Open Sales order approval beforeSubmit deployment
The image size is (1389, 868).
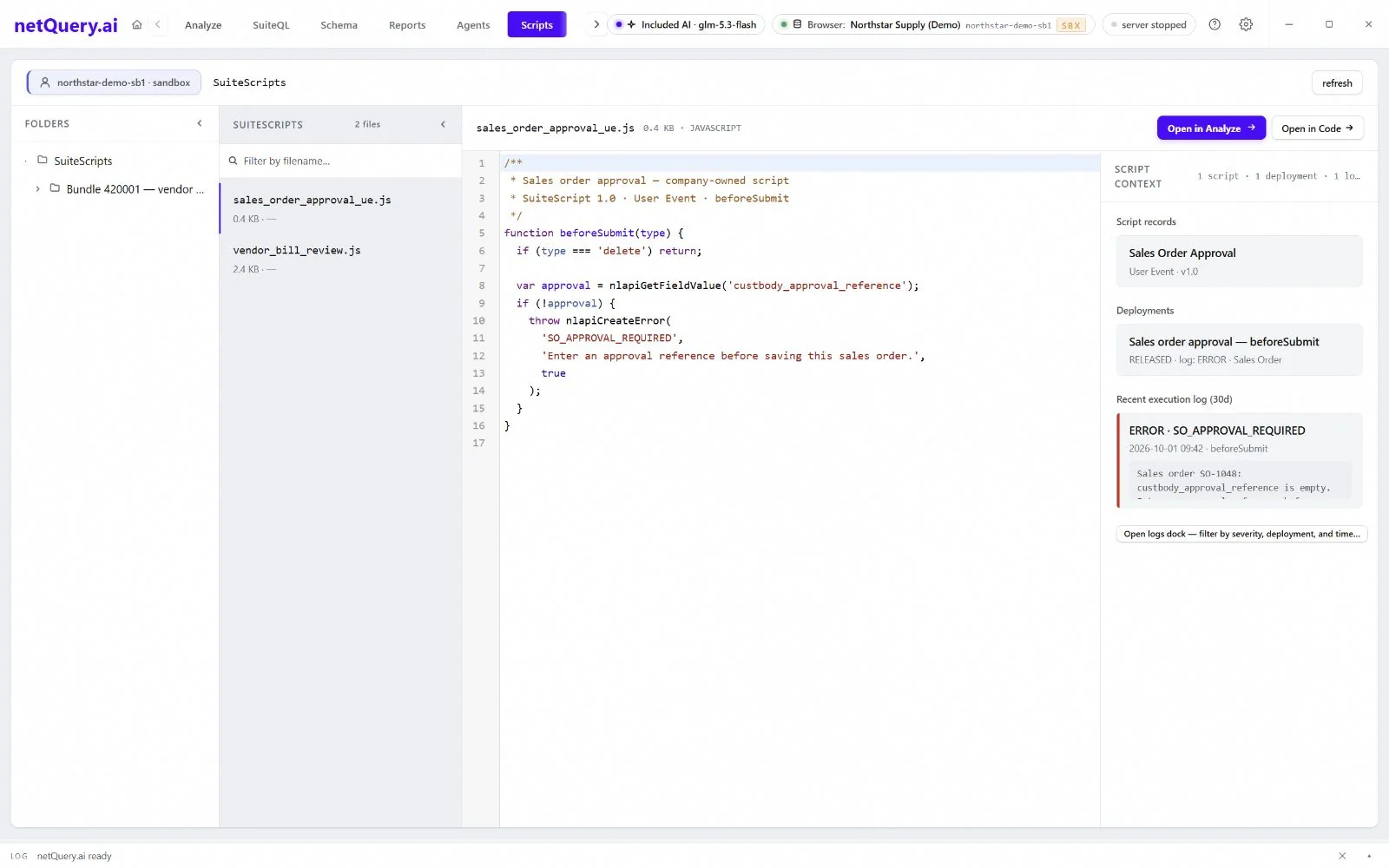[x=1239, y=350]
